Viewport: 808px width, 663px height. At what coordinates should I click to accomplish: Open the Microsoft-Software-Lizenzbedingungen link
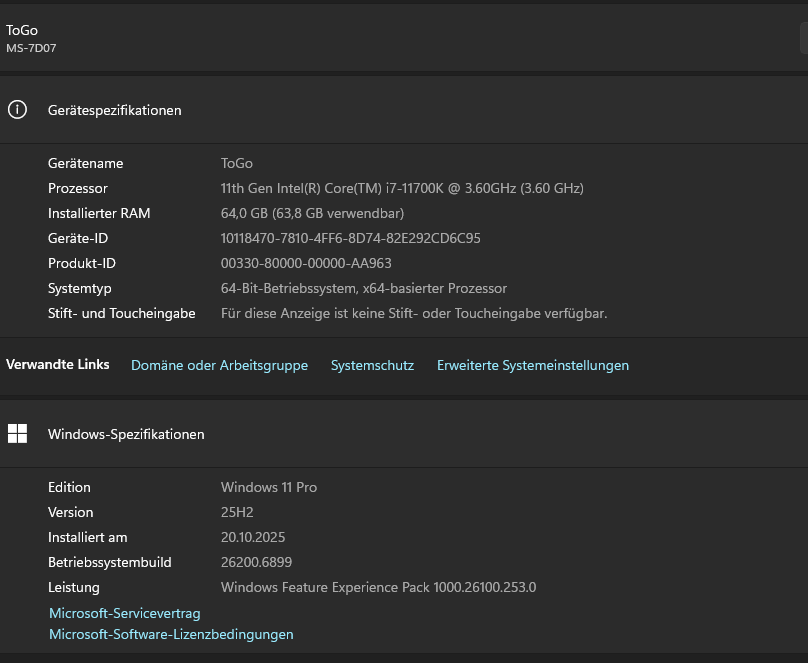click(x=171, y=634)
